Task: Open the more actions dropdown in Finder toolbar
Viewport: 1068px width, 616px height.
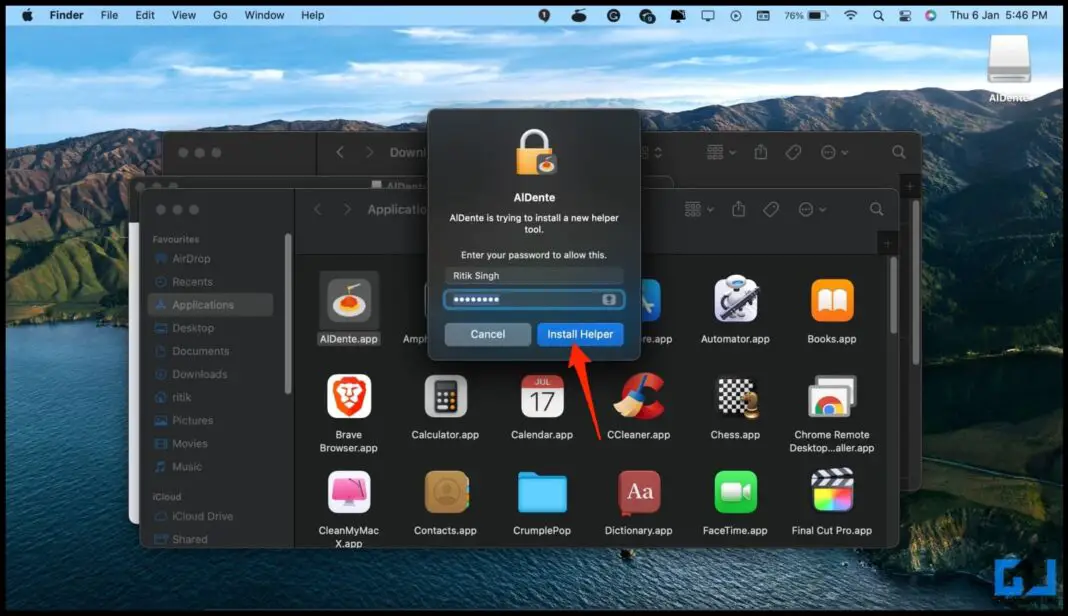Action: 811,209
